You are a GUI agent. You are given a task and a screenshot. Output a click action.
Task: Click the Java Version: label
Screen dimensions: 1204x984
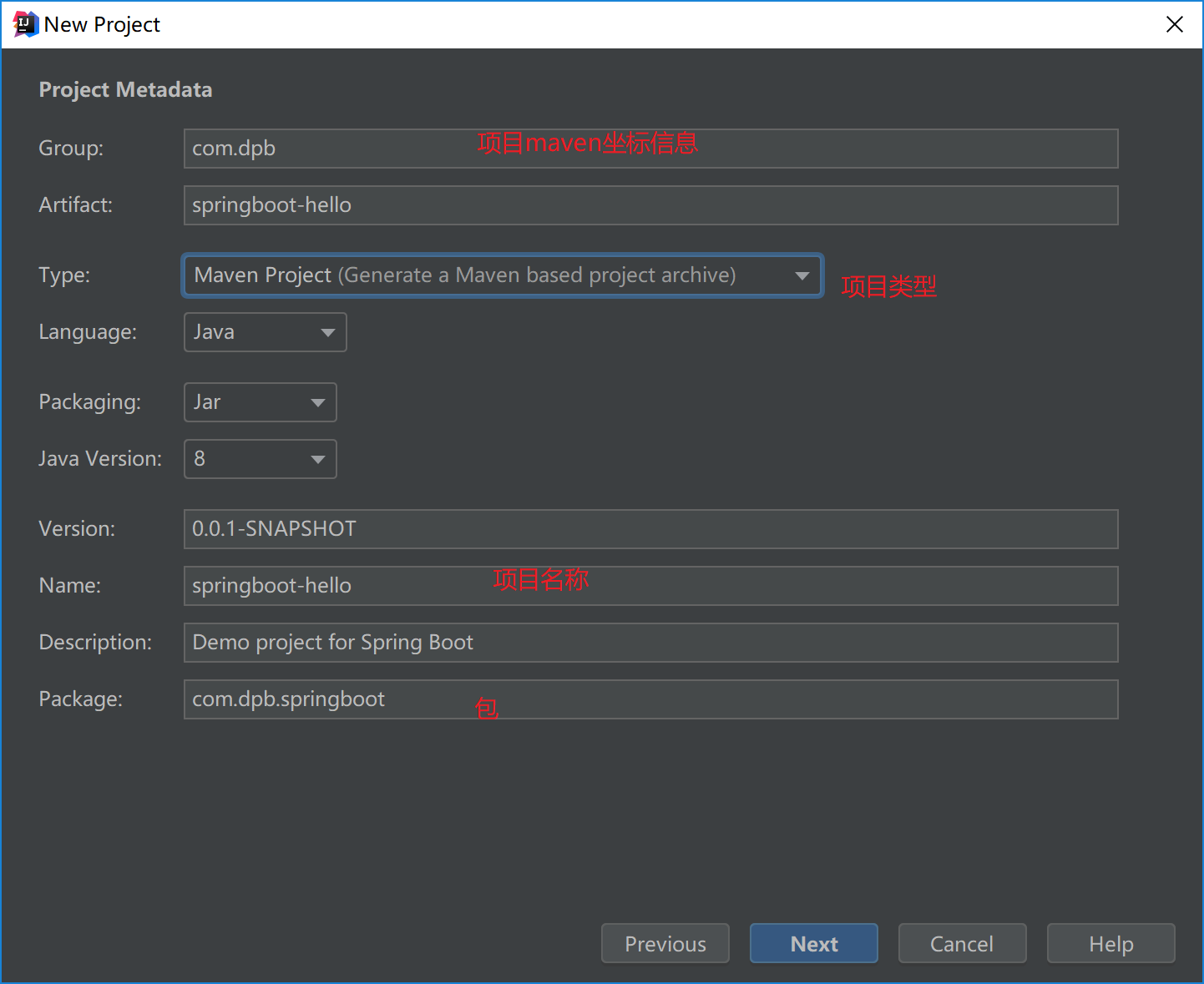click(100, 459)
